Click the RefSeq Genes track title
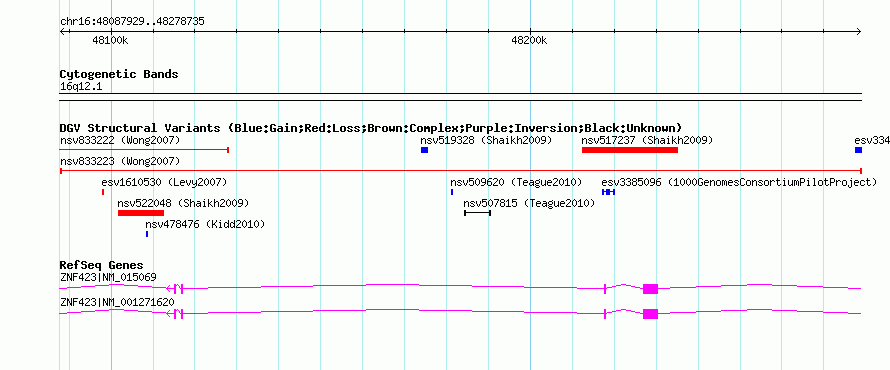 [102, 265]
